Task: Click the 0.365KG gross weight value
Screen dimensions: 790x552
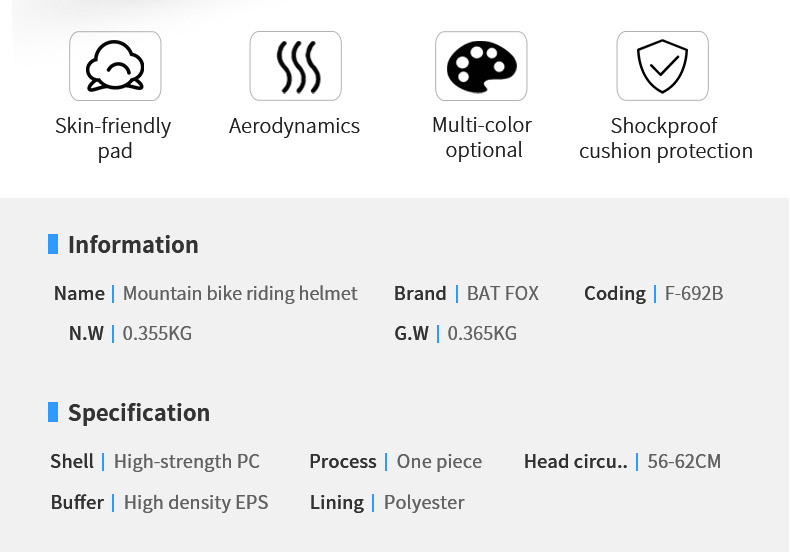Action: 482,333
